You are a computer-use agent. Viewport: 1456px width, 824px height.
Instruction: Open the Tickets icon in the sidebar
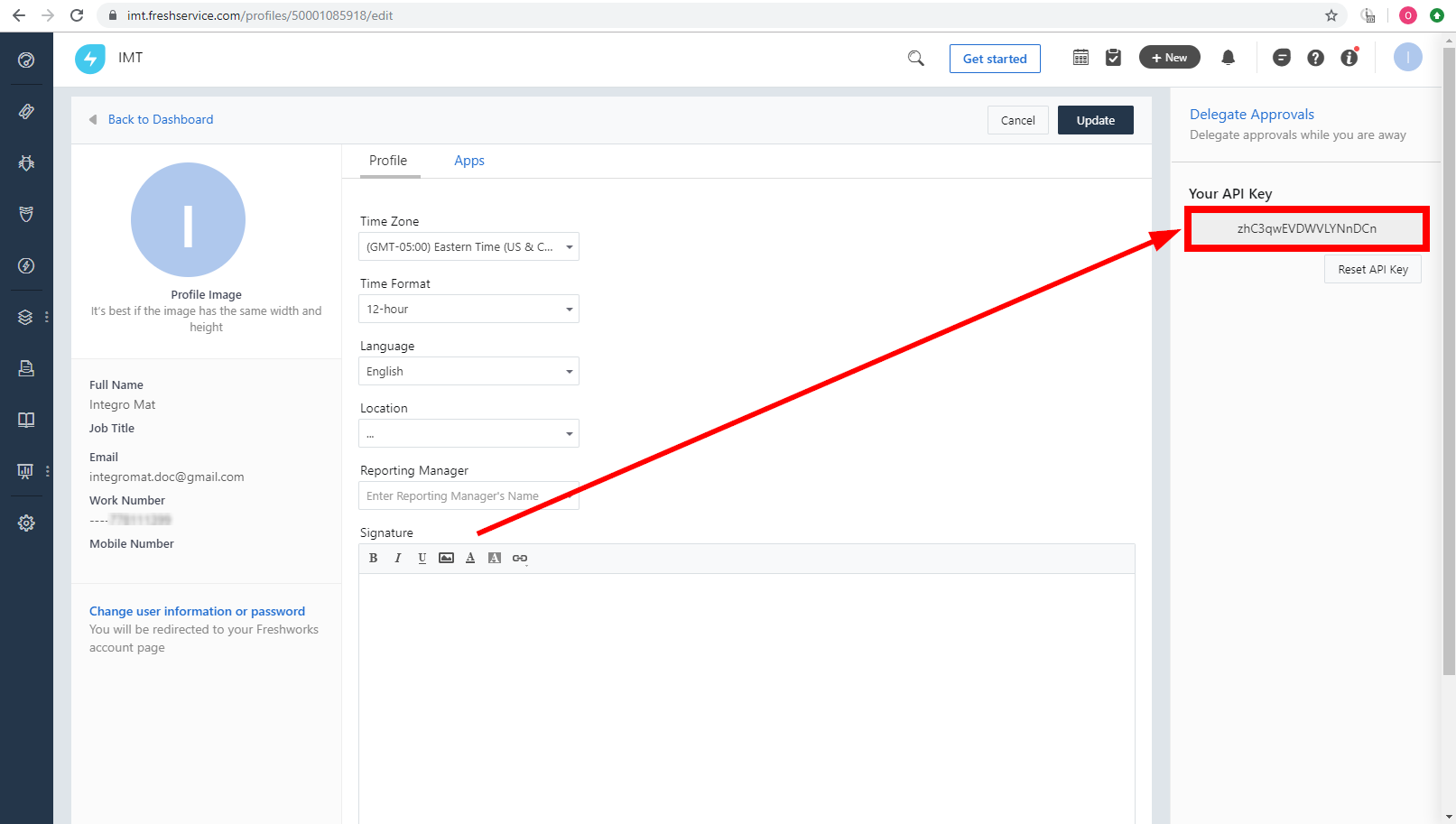coord(26,111)
